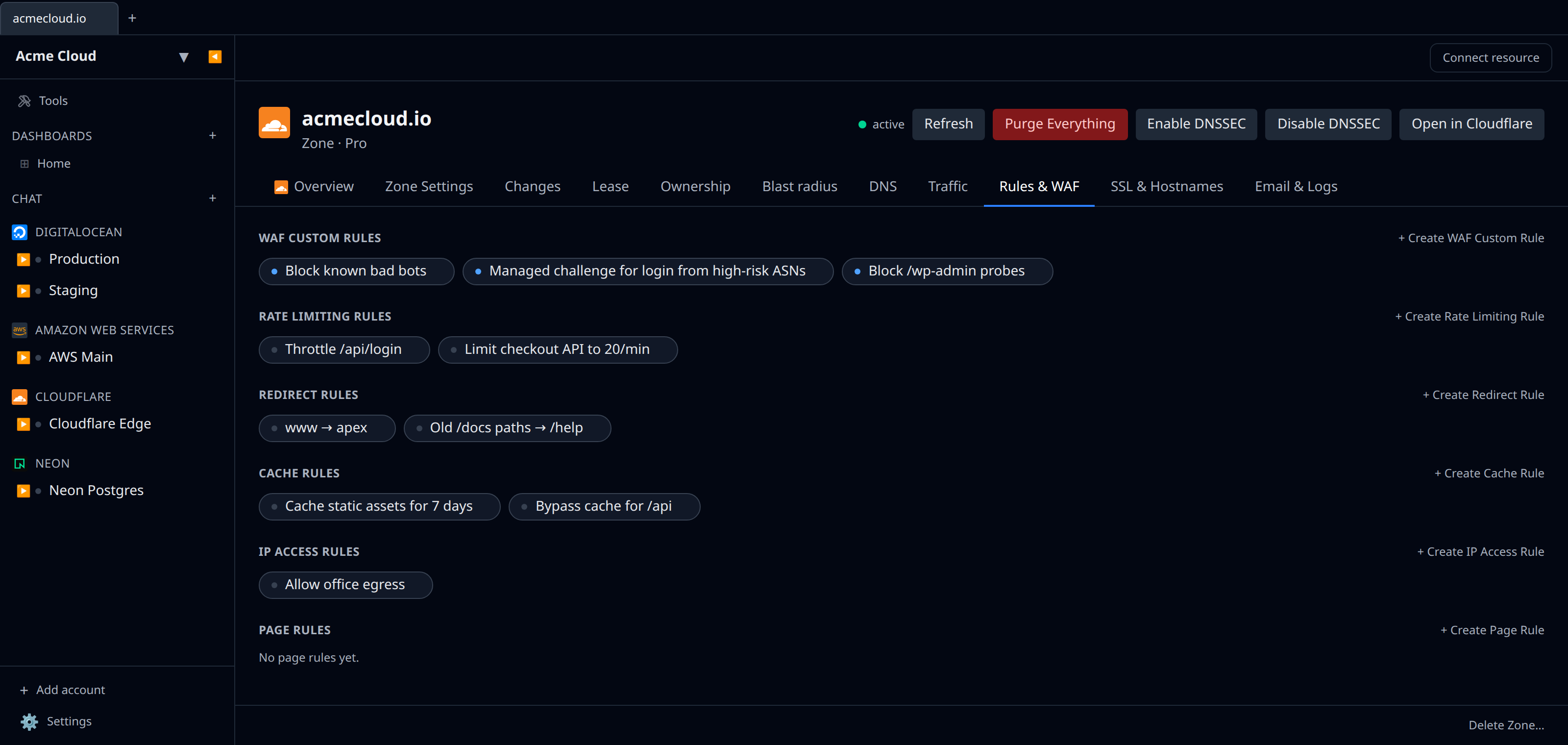Viewport: 1568px width, 745px height.
Task: Click Create Page Rule link
Action: pos(1493,631)
